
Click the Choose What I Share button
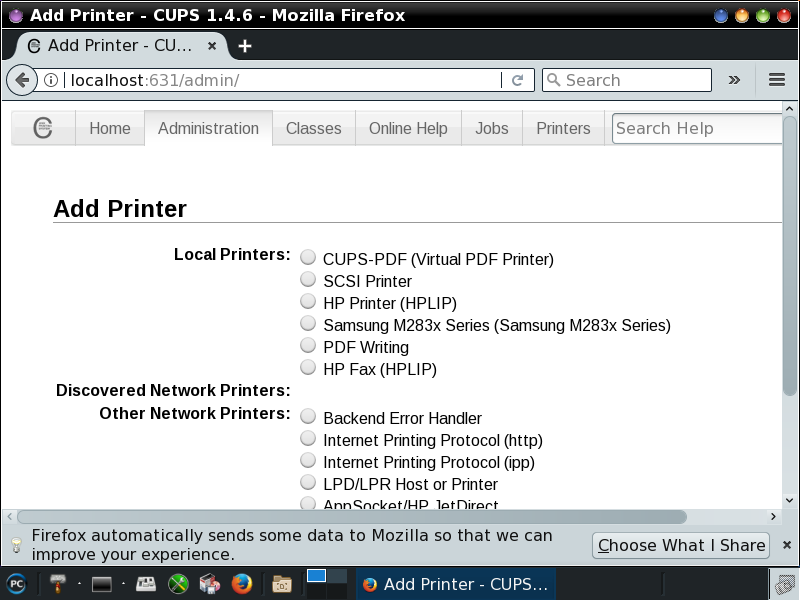pos(682,545)
